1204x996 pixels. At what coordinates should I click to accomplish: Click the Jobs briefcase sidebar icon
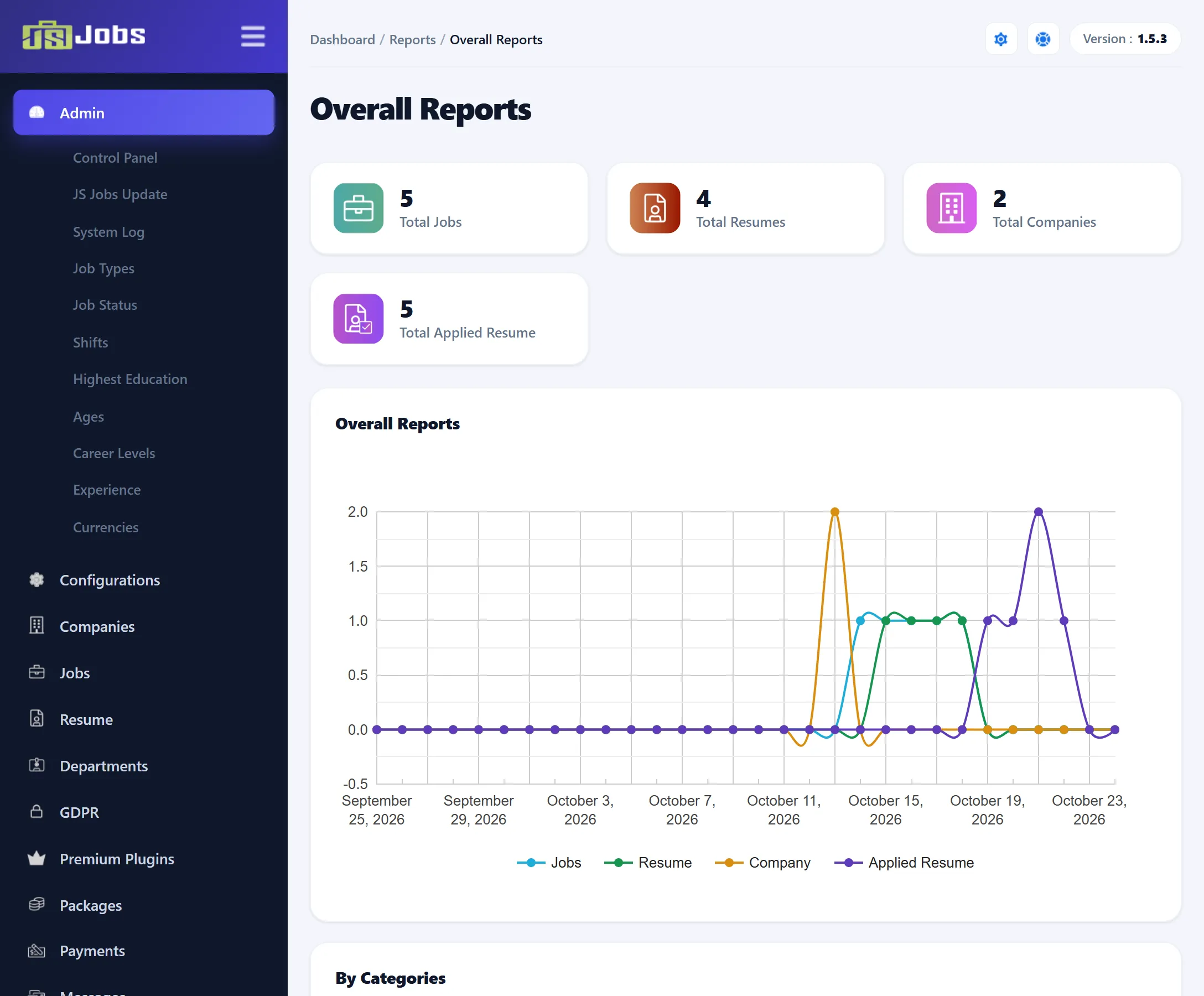click(37, 672)
